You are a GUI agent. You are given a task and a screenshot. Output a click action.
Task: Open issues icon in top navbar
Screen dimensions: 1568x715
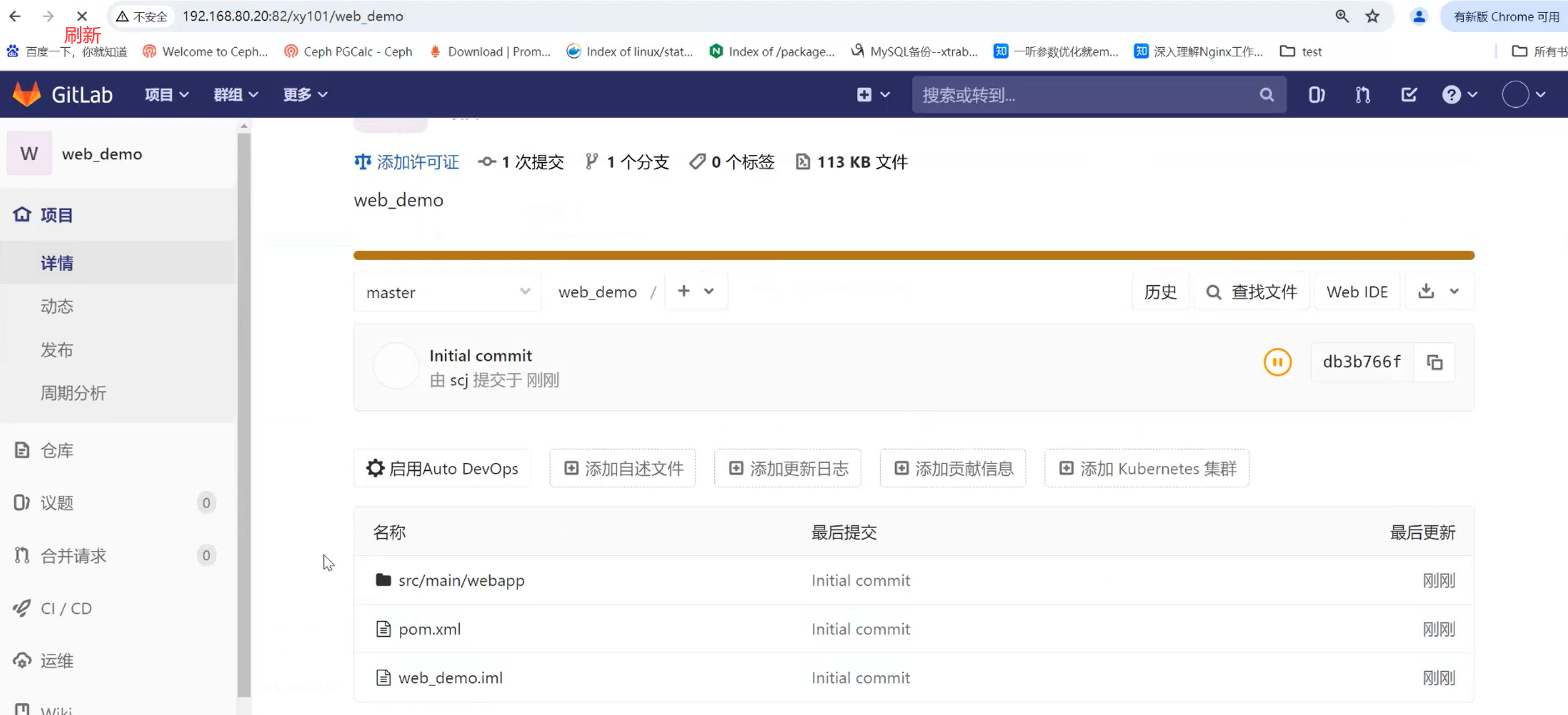coord(1317,95)
